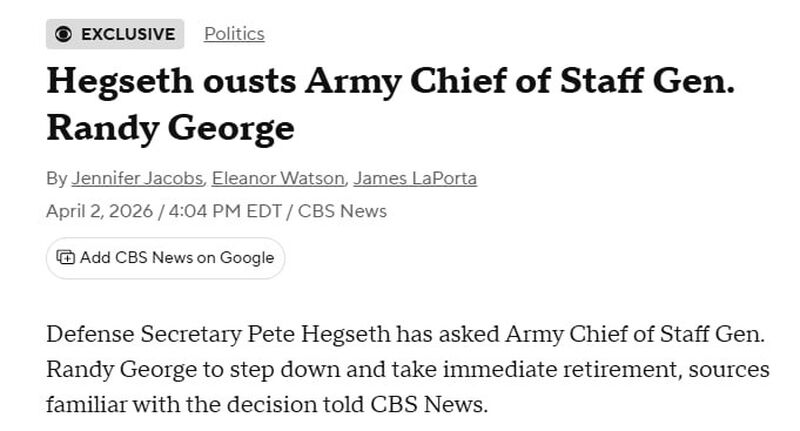The width and height of the screenshot is (800, 431).
Task: Click the "By" byline label
Action: (57, 179)
